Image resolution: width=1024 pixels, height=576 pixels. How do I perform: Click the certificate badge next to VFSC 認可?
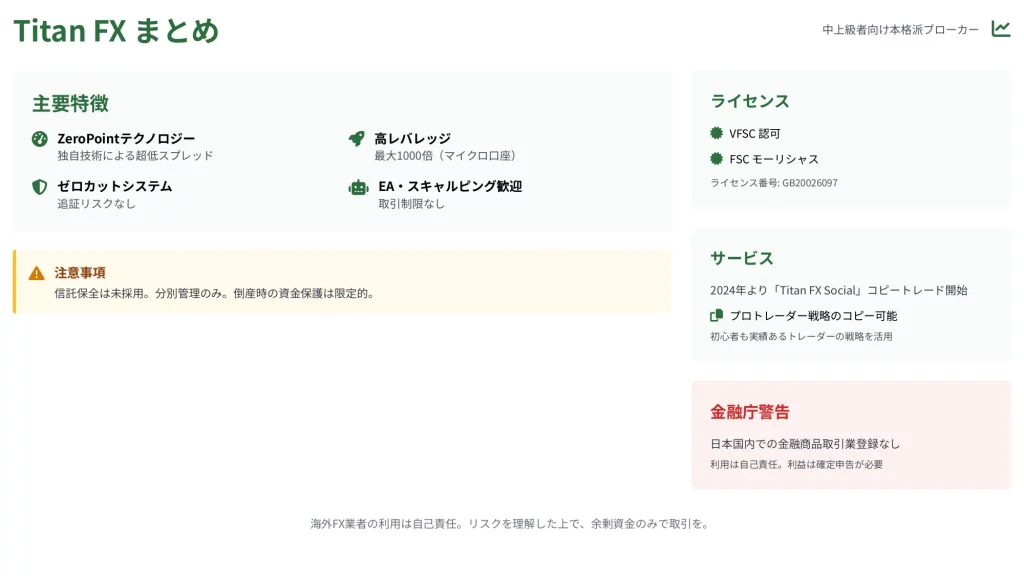point(716,133)
